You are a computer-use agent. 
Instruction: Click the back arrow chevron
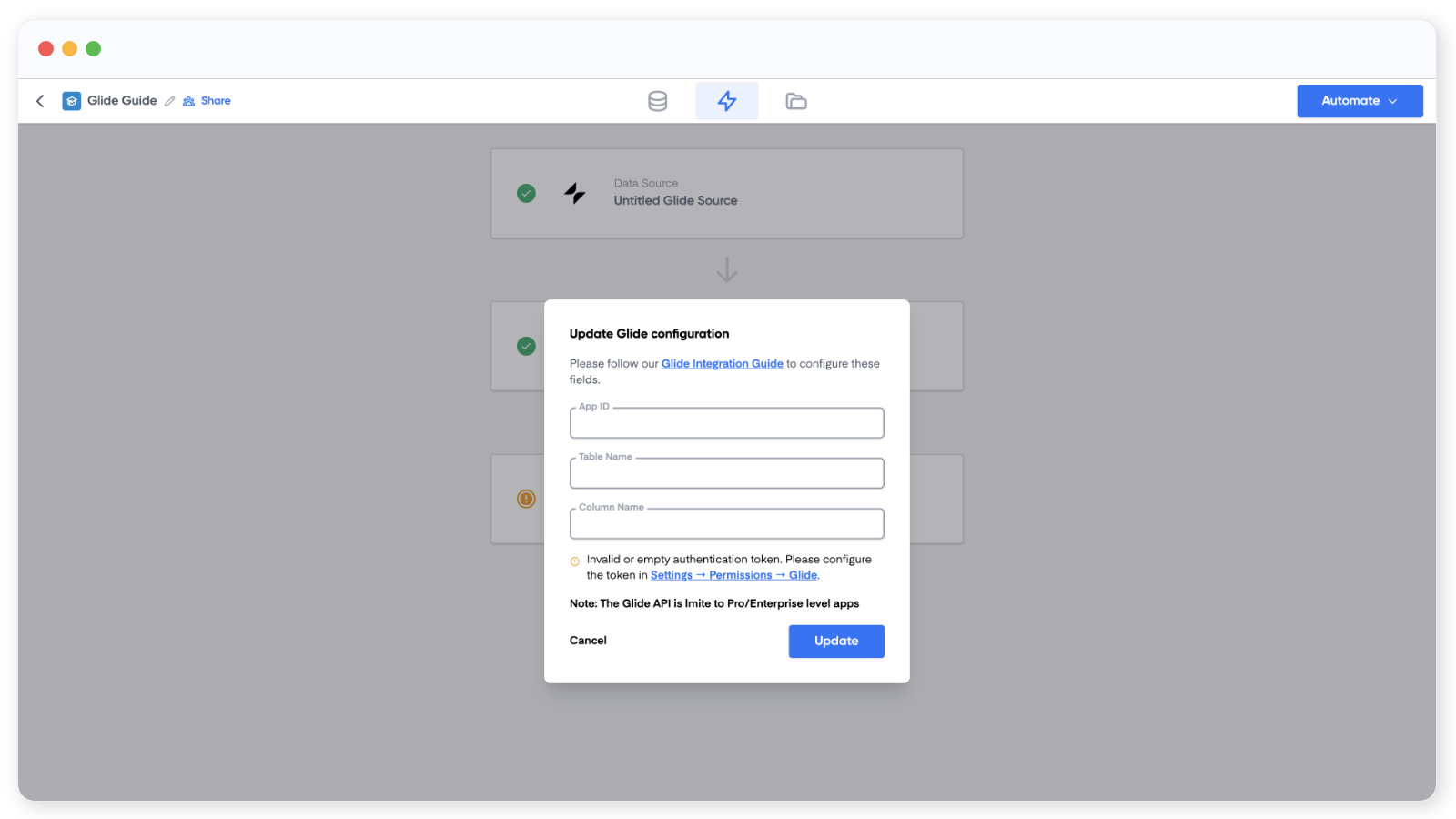click(40, 101)
